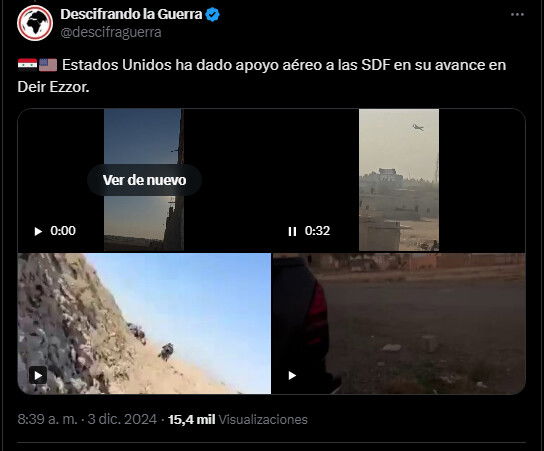Open the tweet timestamp 8:39 a. m. 3 dic. 2024
This screenshot has height=451, width=544.
(87, 419)
